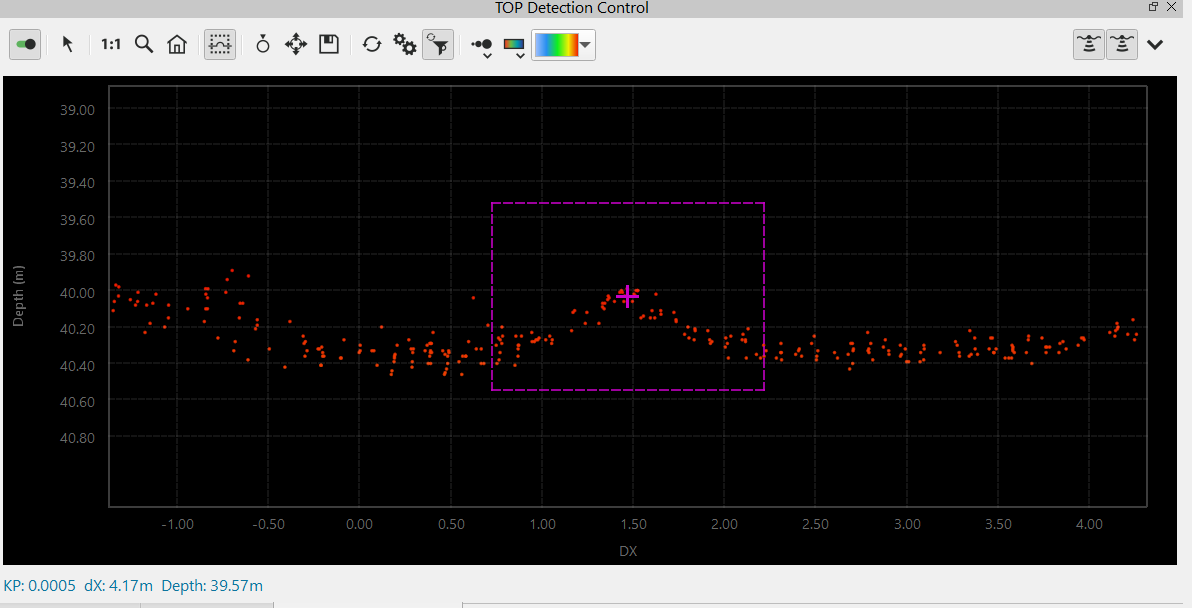Click the right sonar beam button
The height and width of the screenshot is (608, 1192).
1122,45
